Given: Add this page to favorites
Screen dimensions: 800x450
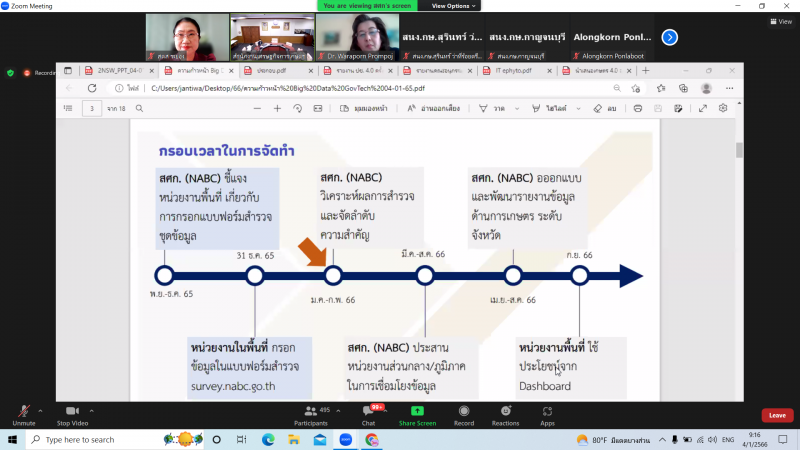Looking at the screenshot, I should pyautogui.click(x=636, y=88).
